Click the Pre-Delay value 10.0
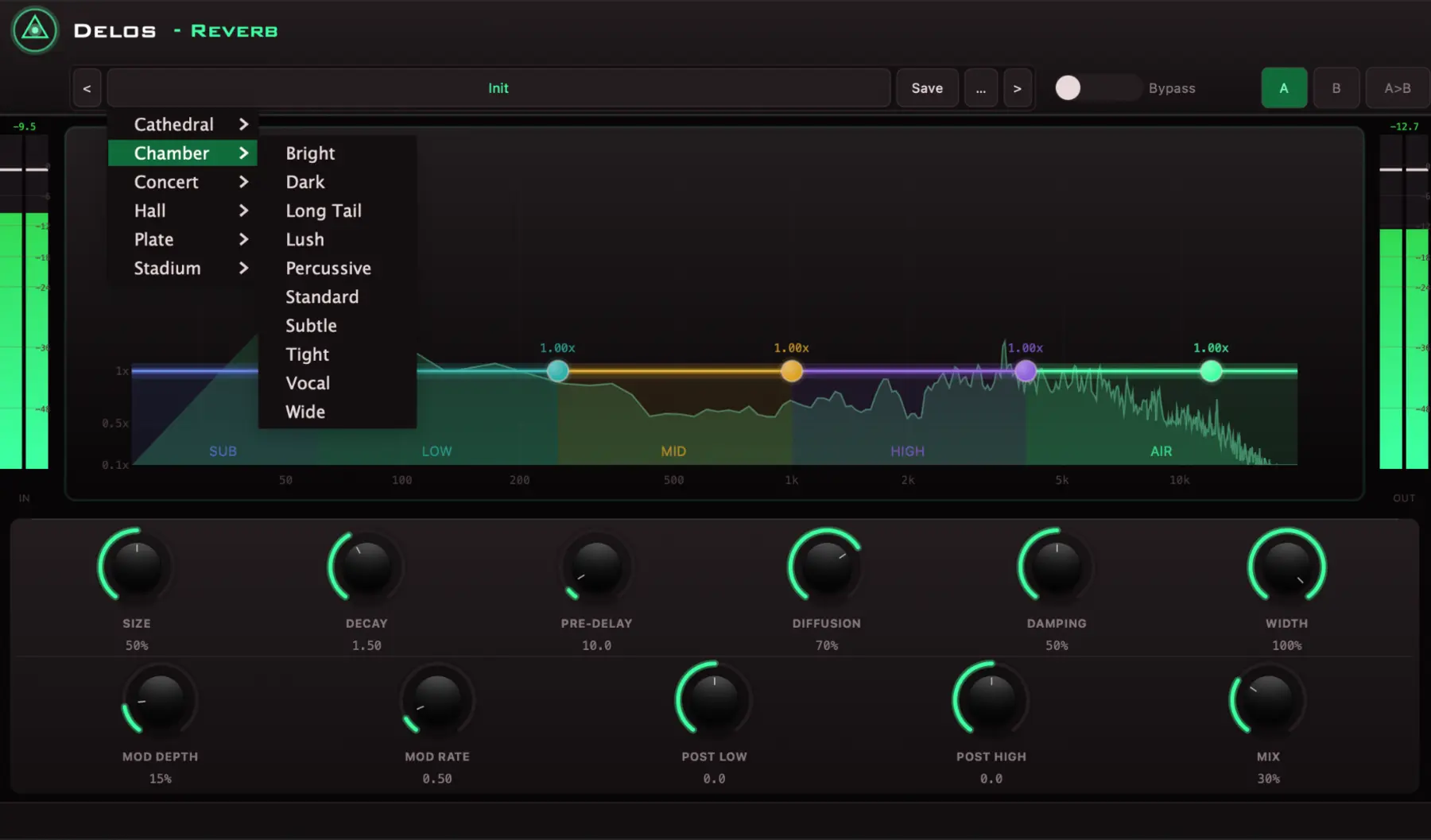 pos(596,645)
